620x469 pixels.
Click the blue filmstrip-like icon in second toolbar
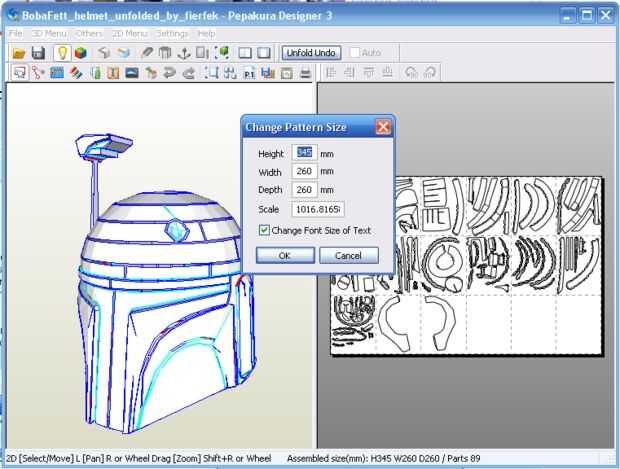click(57, 73)
